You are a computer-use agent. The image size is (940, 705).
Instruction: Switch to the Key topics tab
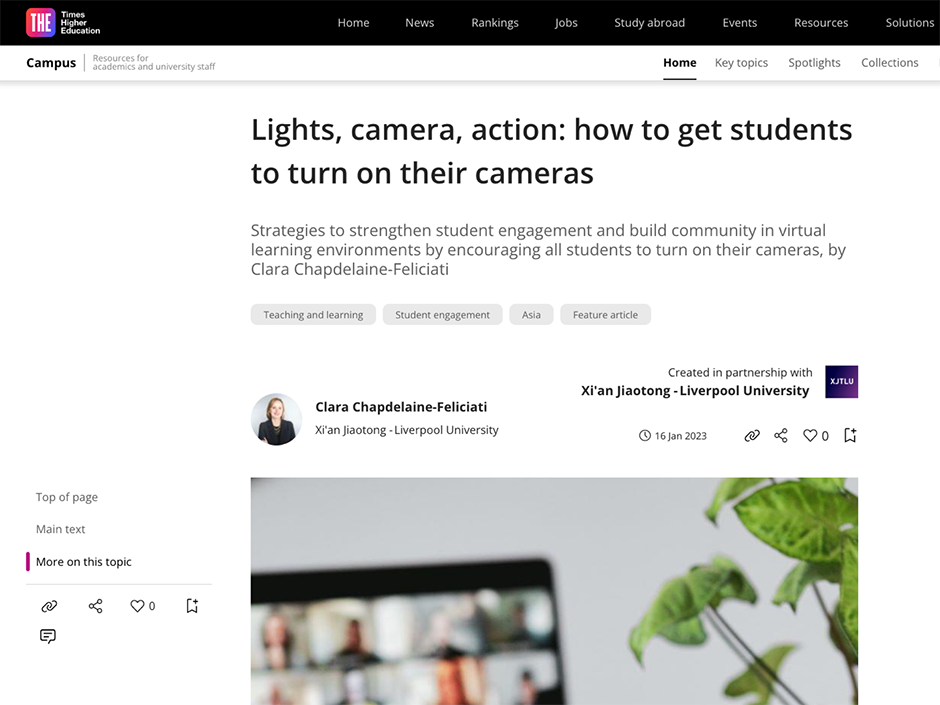[x=741, y=63]
